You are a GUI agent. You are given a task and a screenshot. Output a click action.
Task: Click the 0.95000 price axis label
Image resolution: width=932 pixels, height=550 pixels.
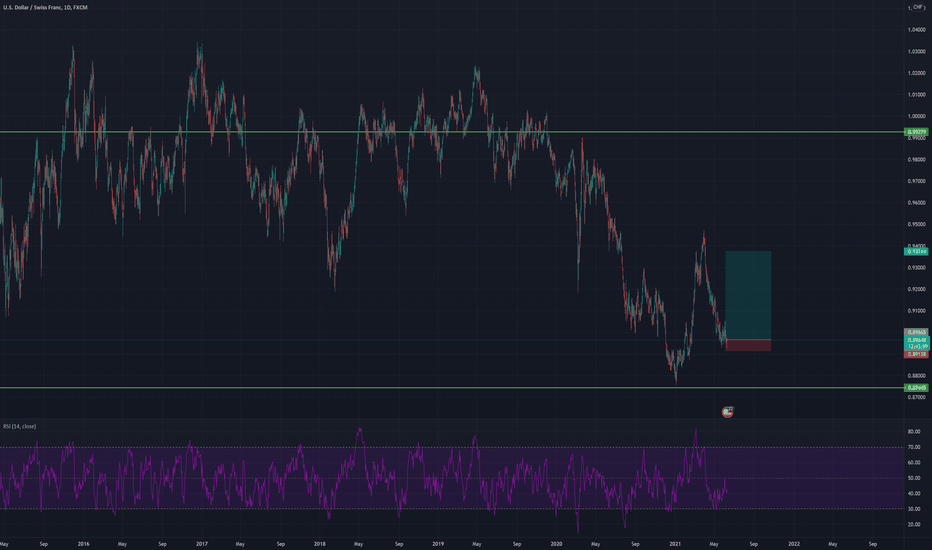click(917, 224)
